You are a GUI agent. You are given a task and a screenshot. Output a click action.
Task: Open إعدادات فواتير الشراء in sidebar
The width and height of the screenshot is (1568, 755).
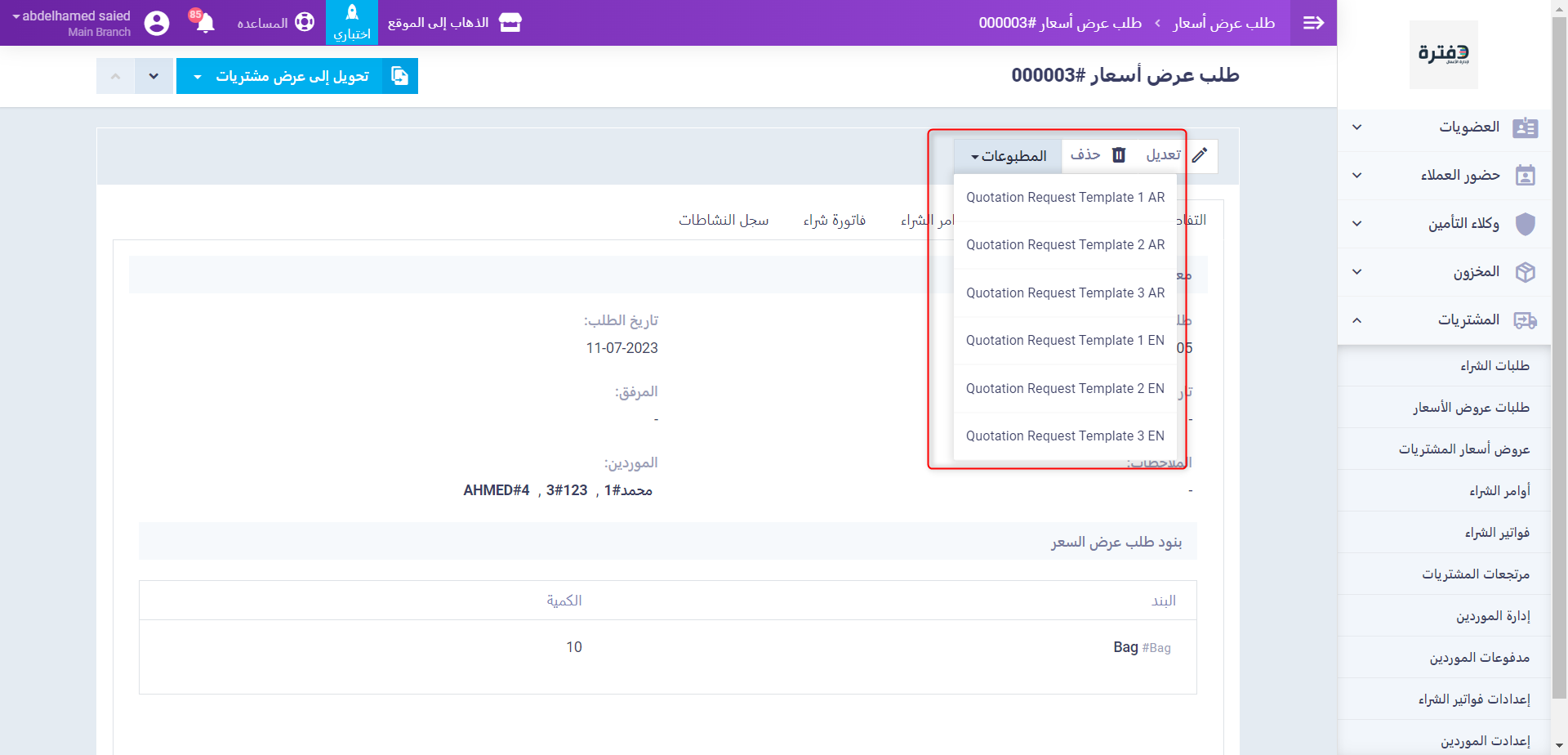point(1444,699)
